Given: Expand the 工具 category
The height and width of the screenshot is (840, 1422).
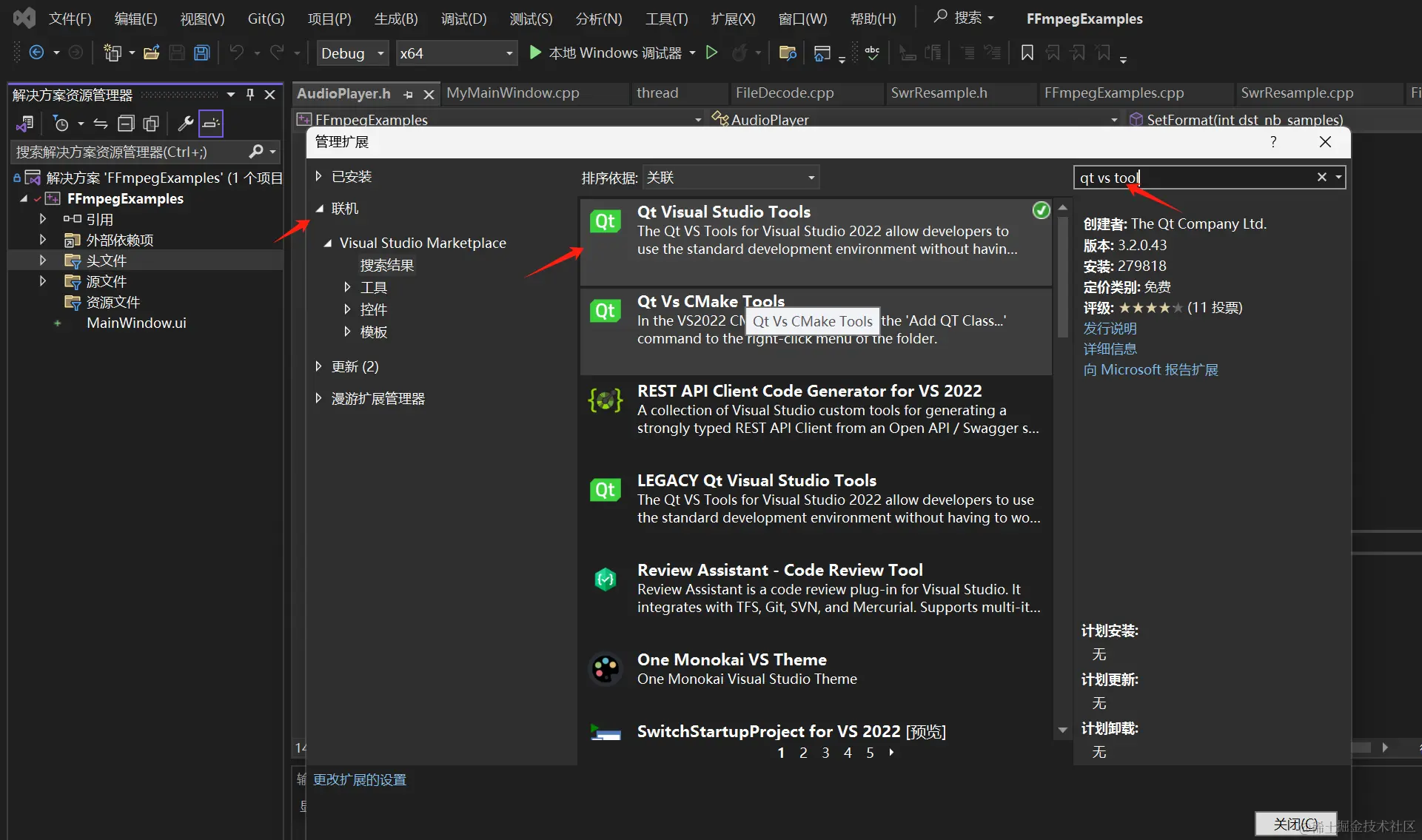Looking at the screenshot, I should 347,287.
